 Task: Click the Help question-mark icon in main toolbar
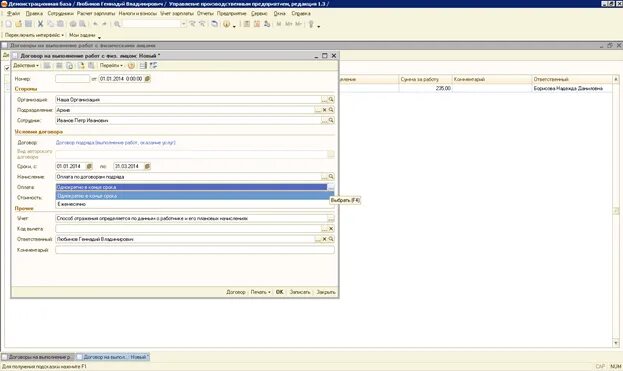pyautogui.click(x=226, y=24)
